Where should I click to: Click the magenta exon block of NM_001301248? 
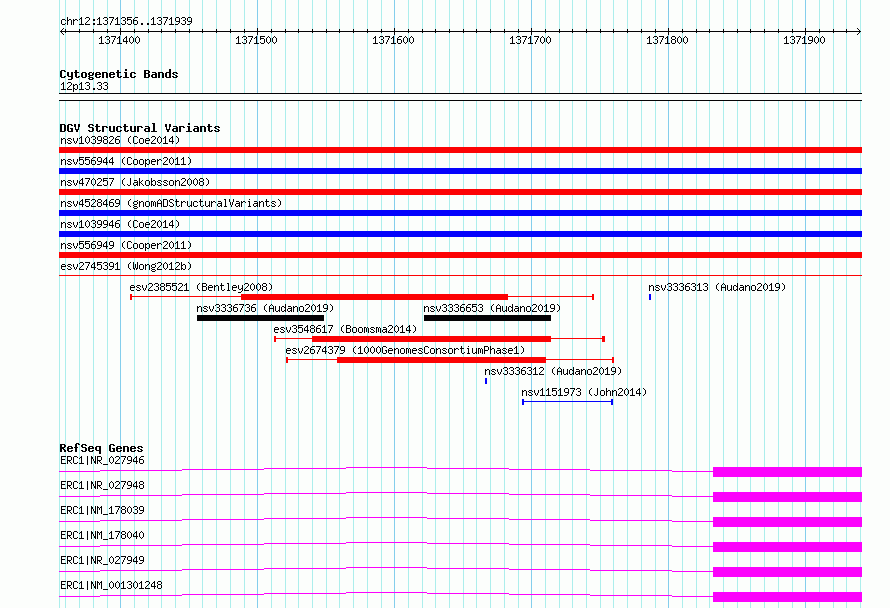(787, 597)
